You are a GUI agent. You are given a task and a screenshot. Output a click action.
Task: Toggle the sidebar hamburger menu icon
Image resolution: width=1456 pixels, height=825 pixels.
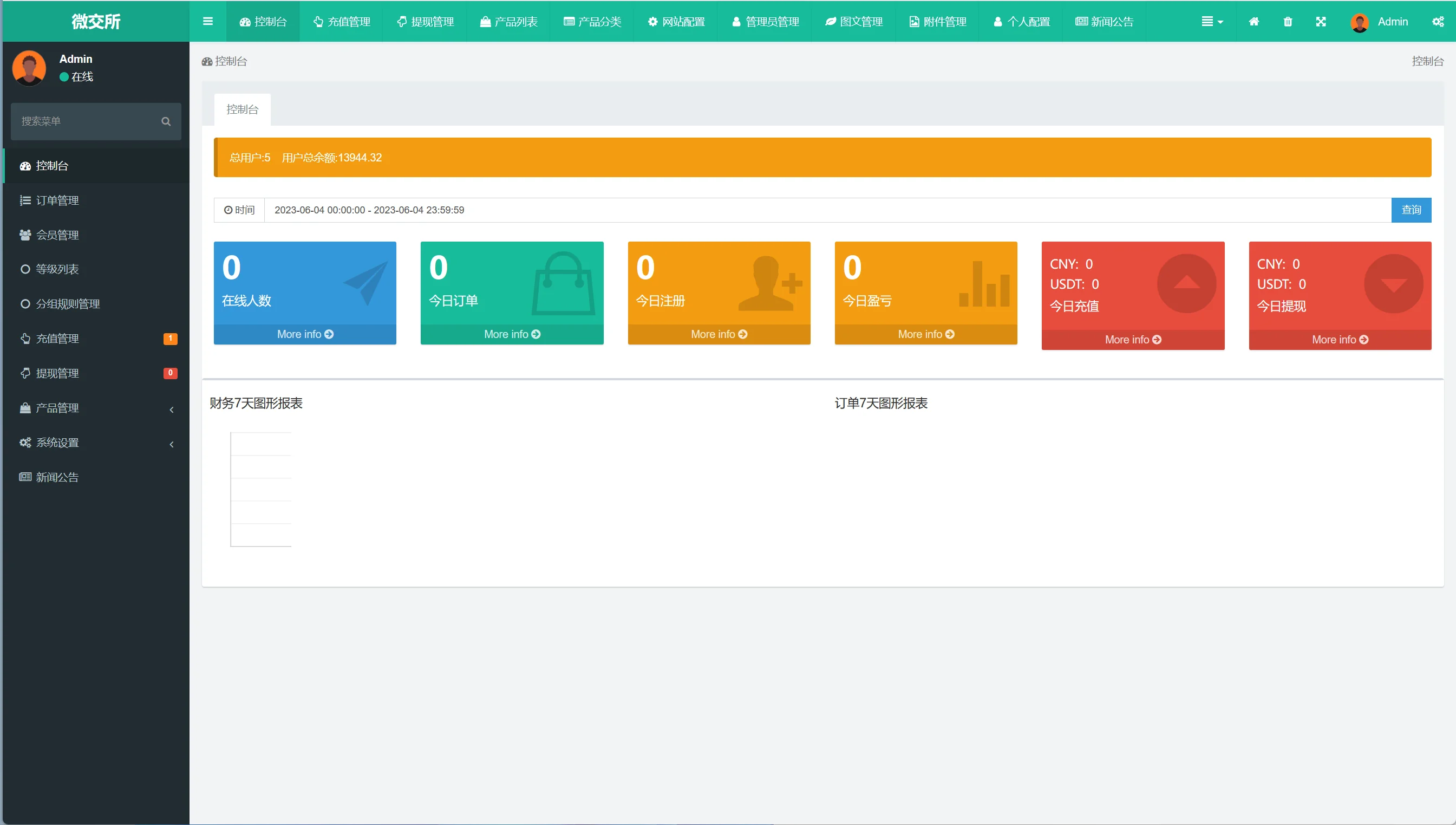208,22
